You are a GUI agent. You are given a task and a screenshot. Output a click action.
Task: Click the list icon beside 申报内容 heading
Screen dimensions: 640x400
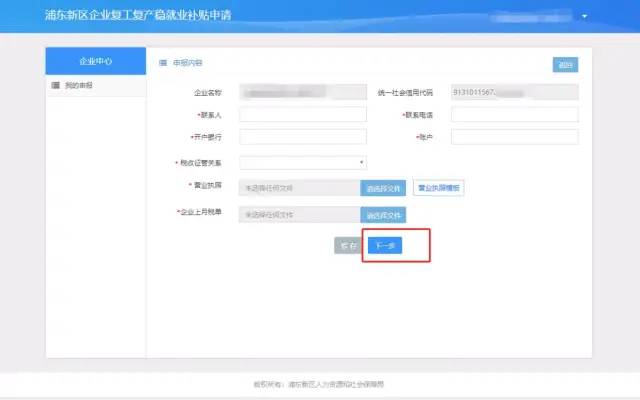(163, 63)
